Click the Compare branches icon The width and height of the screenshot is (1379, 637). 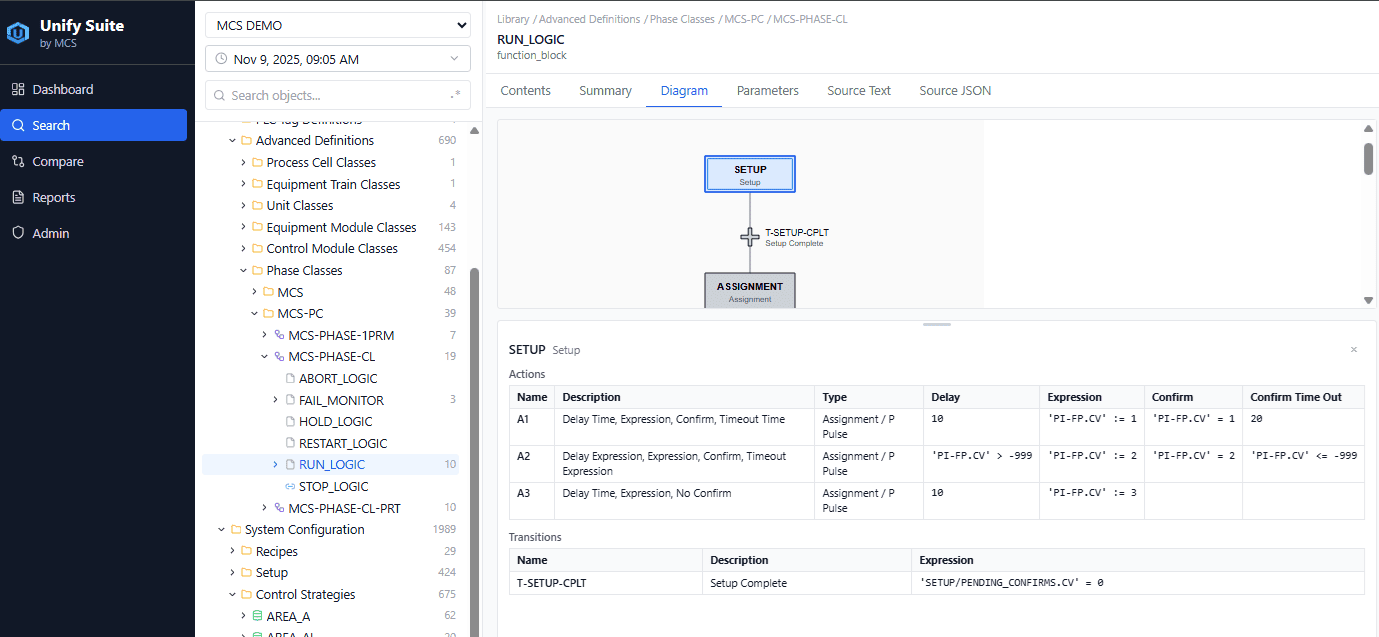[18, 161]
